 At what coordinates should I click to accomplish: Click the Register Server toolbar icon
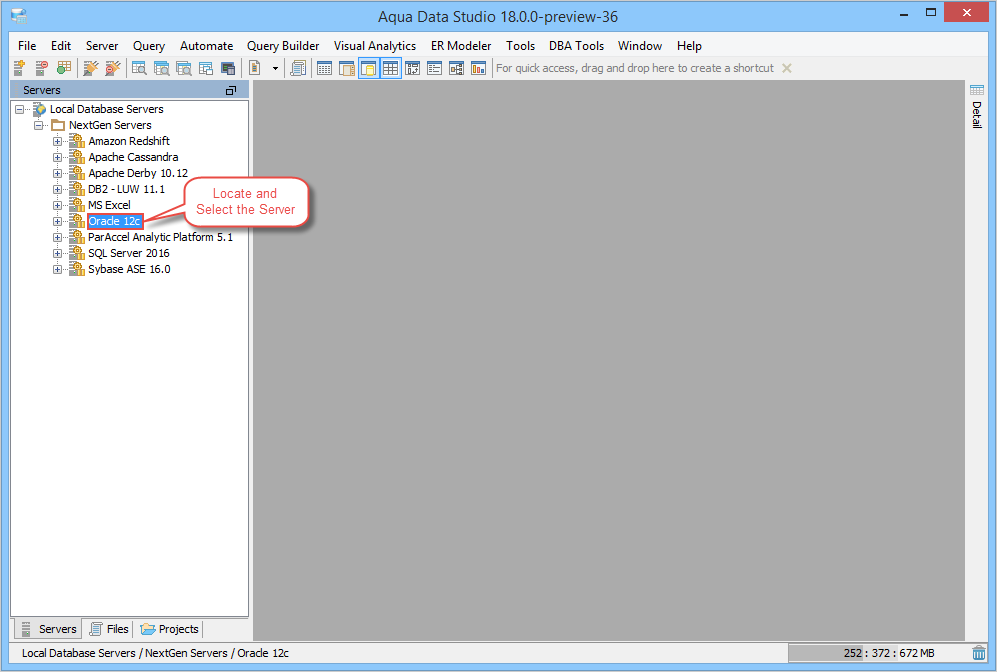19,68
